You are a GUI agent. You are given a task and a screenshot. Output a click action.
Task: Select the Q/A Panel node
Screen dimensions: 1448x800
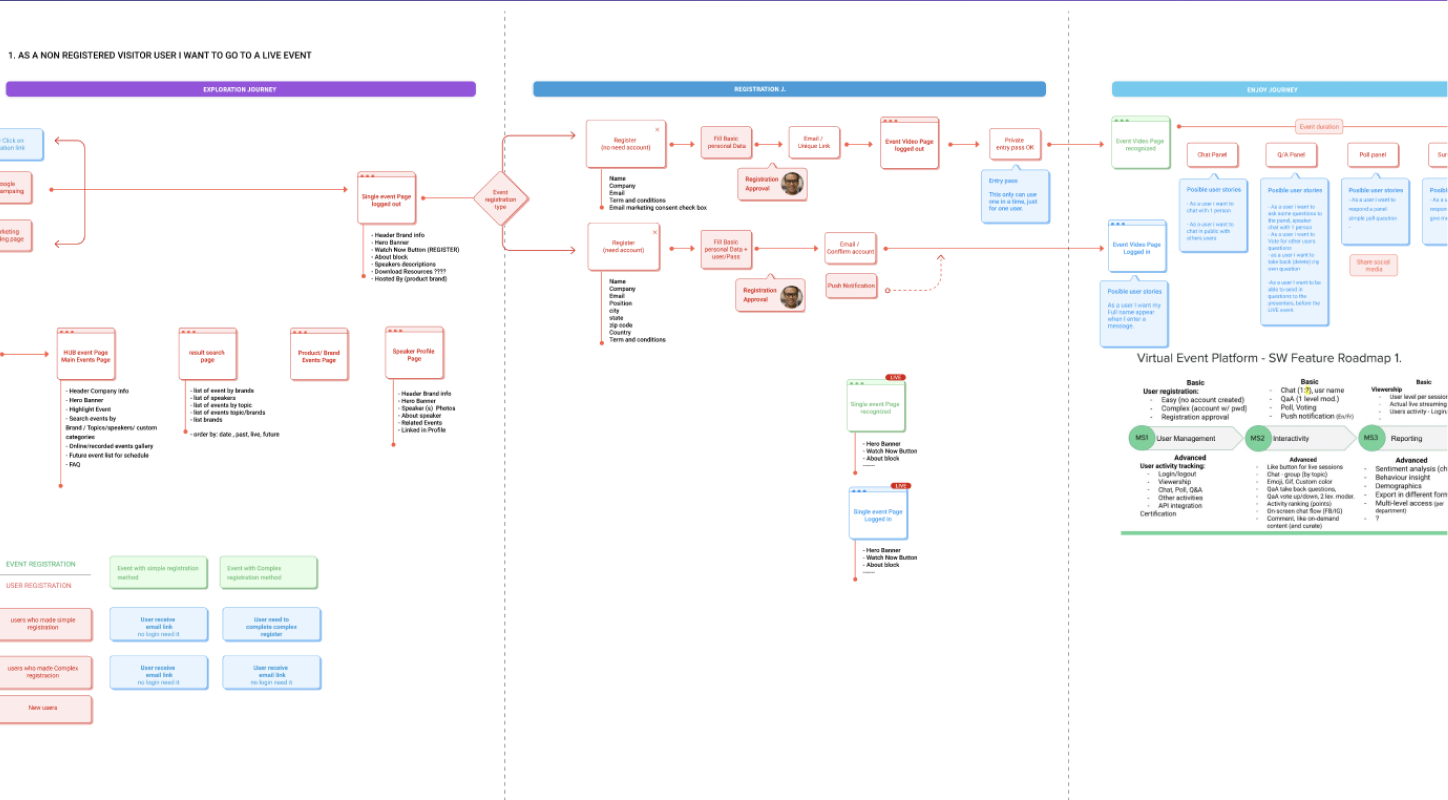[x=1290, y=155]
